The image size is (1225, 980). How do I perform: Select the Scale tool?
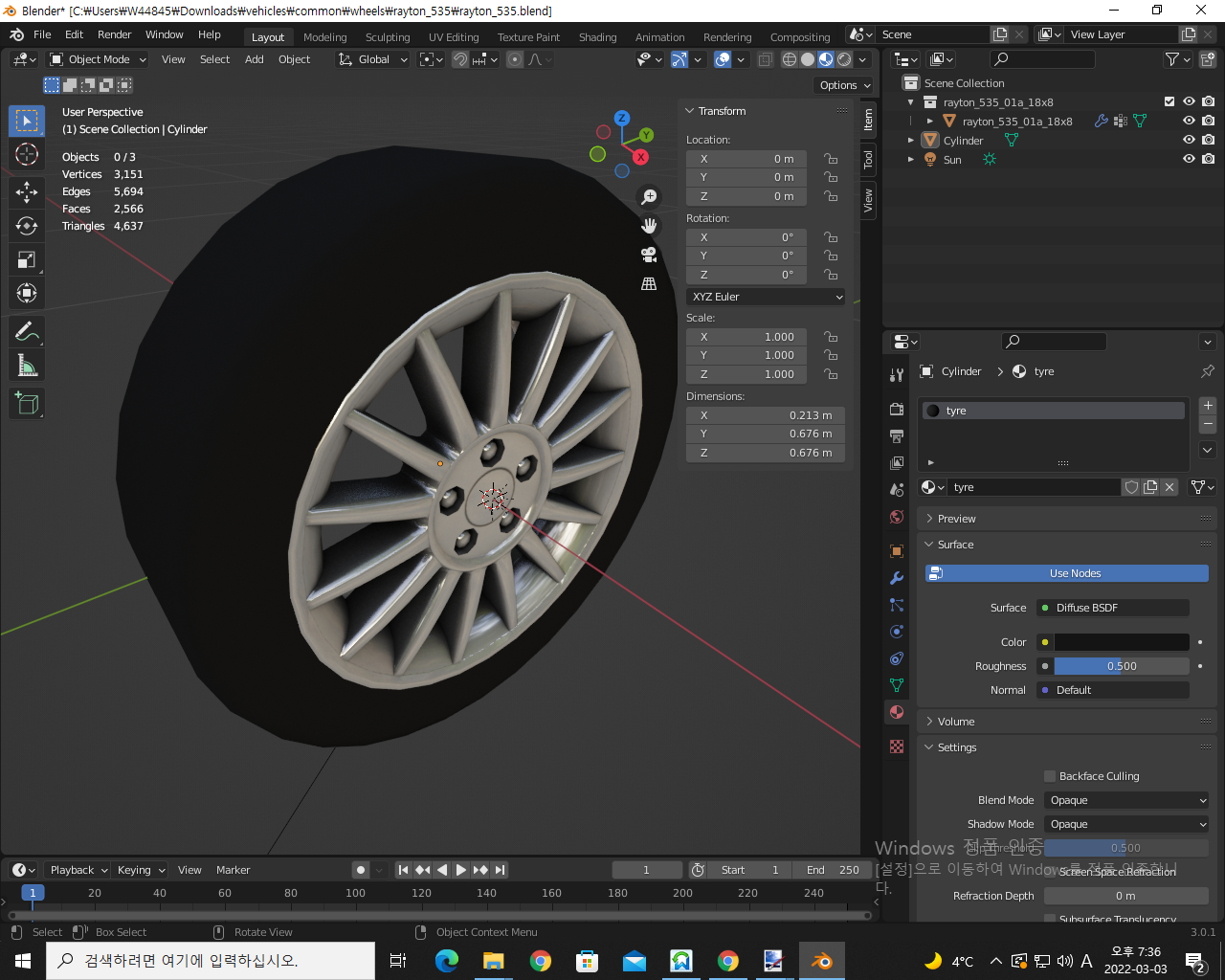(27, 260)
